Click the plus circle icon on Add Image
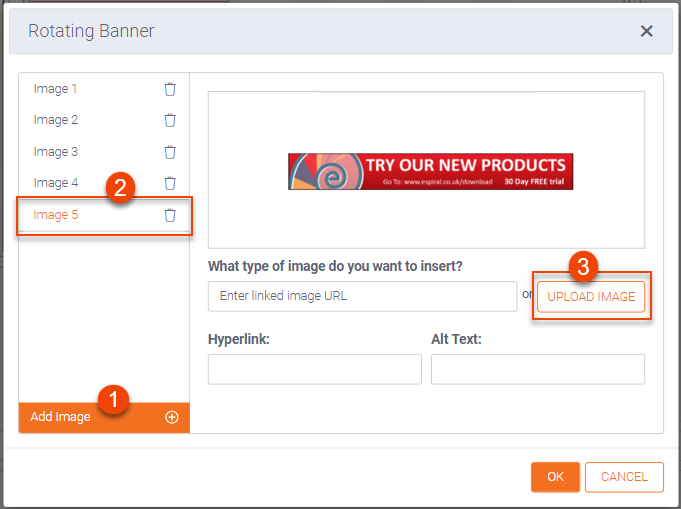This screenshot has height=509, width=681. (171, 417)
